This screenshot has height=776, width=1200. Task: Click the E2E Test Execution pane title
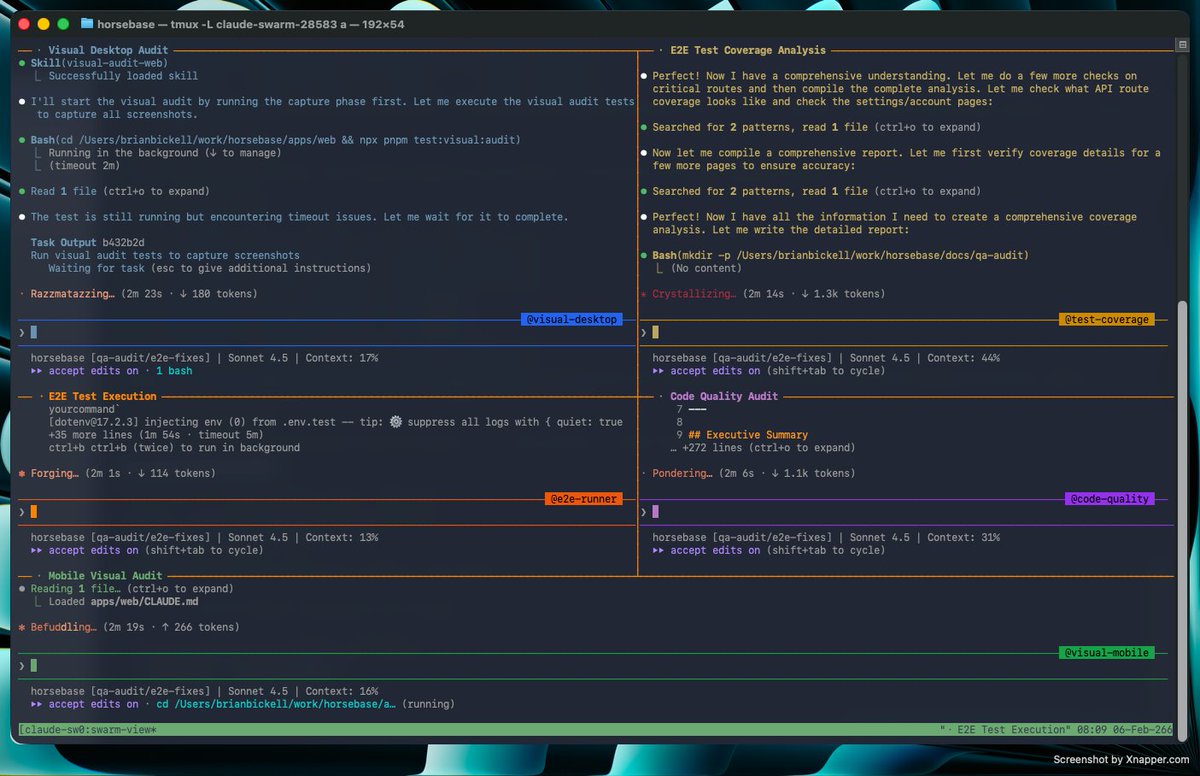(x=102, y=396)
